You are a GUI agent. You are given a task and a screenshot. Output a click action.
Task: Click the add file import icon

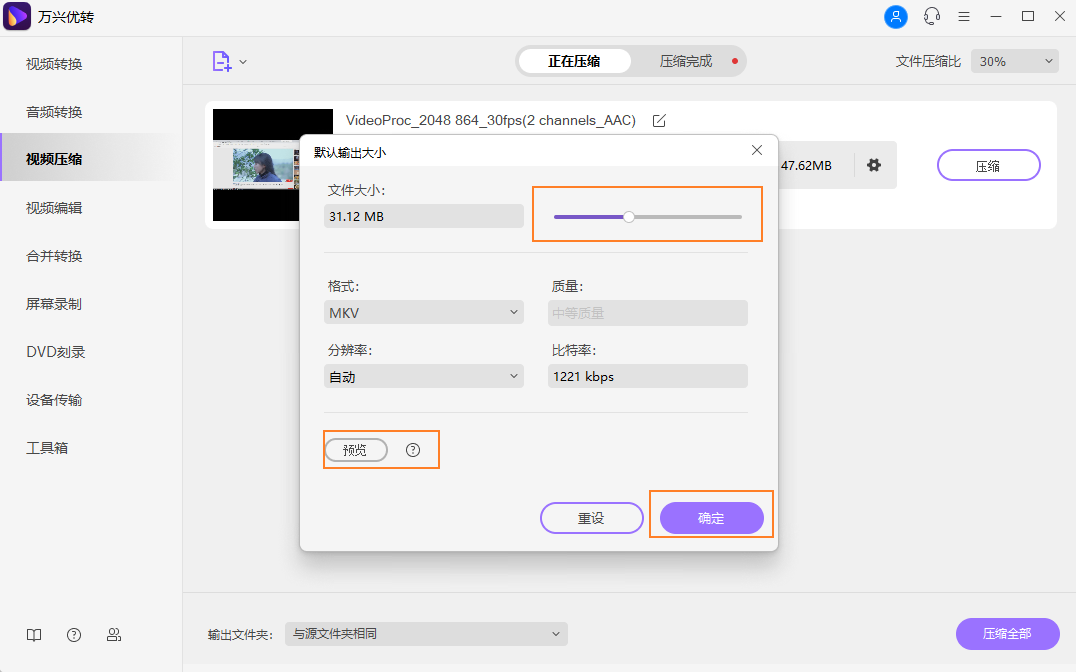[222, 61]
